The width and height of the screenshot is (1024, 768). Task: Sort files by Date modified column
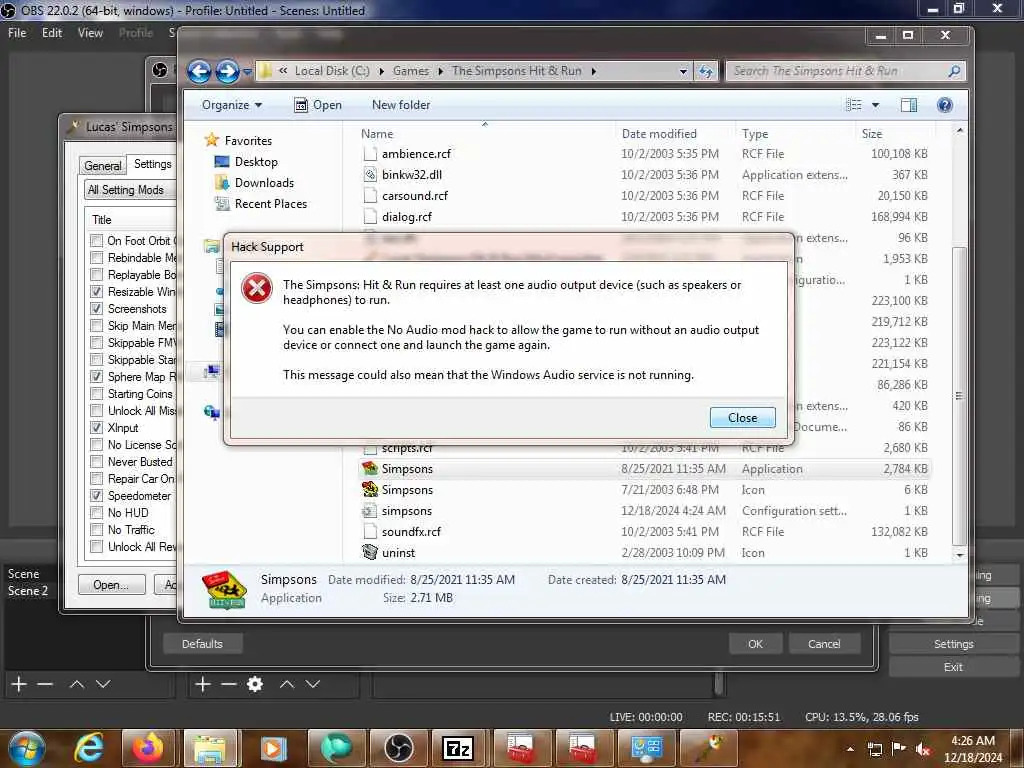pos(659,133)
